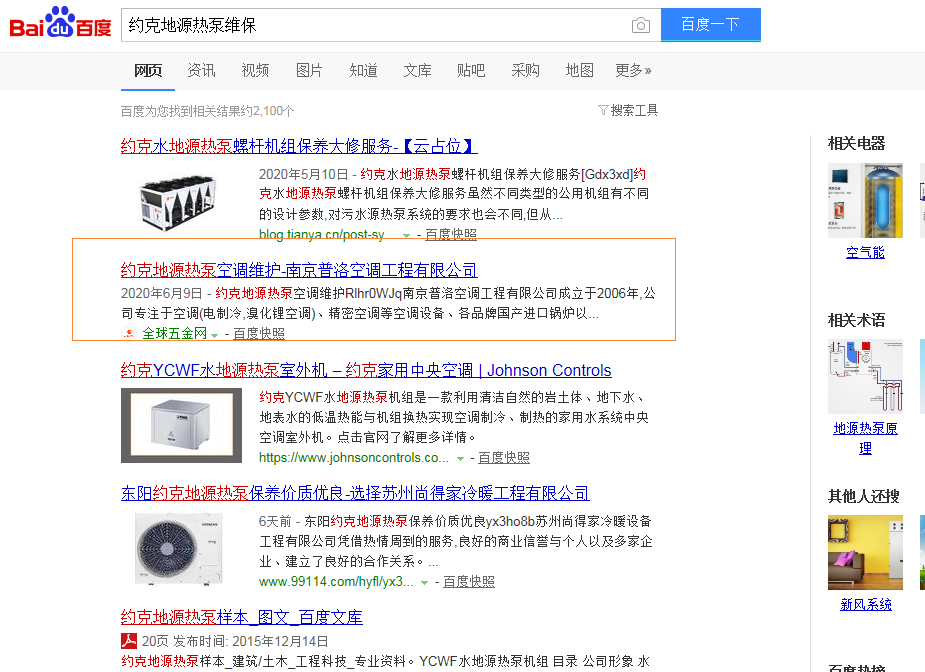Open 百度快照 for blog.tianya.cn result
The image size is (925, 672).
(x=451, y=234)
